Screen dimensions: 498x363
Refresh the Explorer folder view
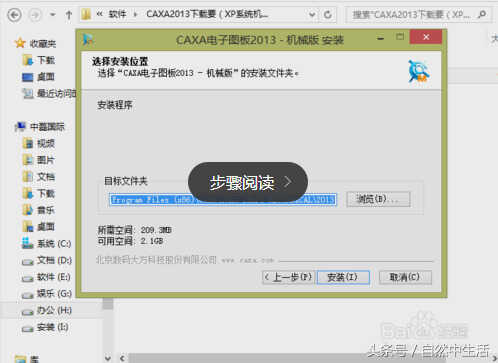pos(328,15)
